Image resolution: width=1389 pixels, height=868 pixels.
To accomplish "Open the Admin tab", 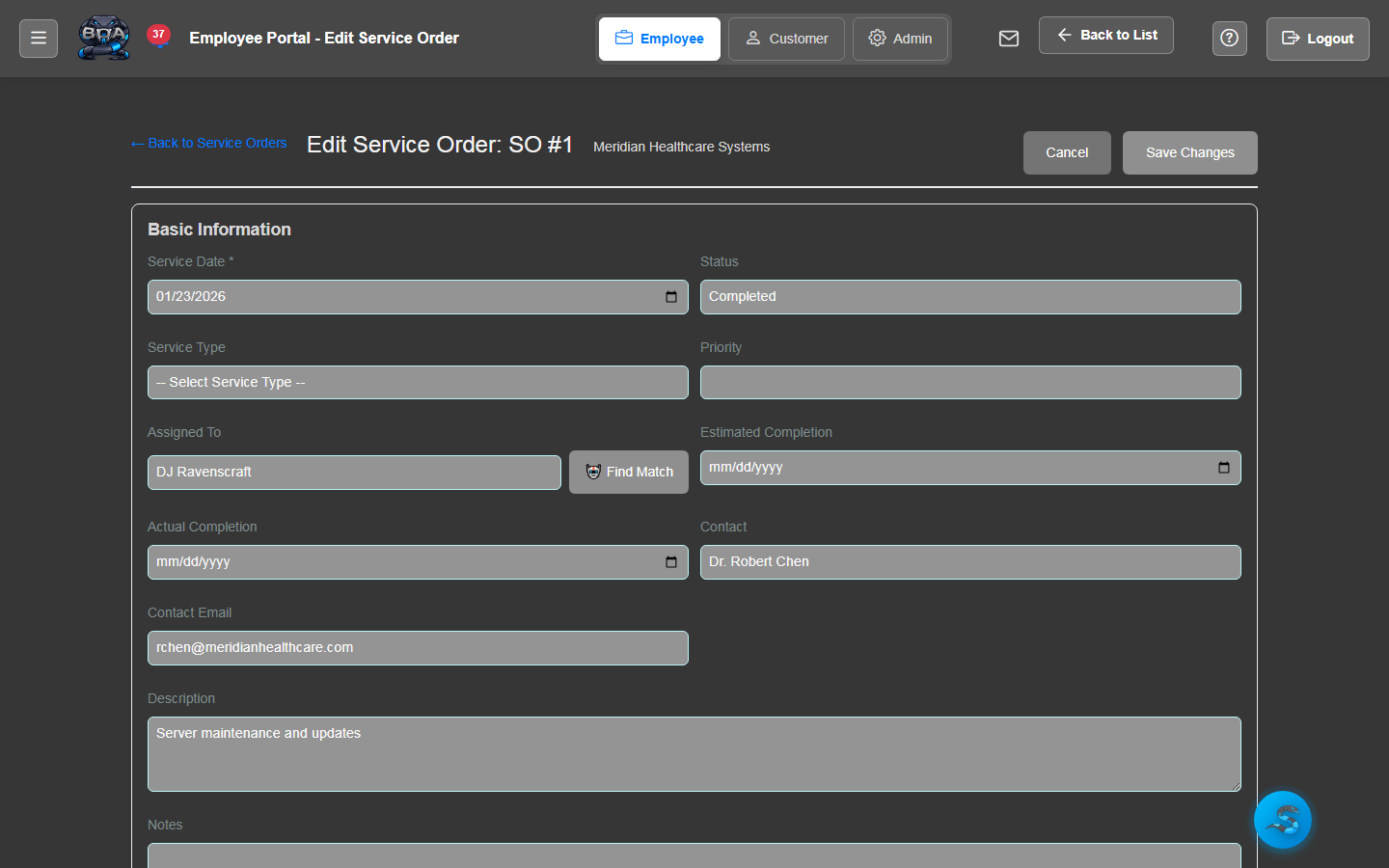I will [900, 39].
